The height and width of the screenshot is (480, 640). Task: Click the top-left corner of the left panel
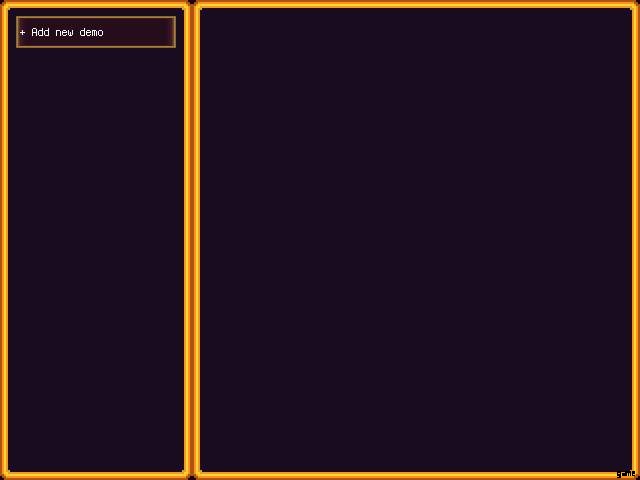click(5, 5)
